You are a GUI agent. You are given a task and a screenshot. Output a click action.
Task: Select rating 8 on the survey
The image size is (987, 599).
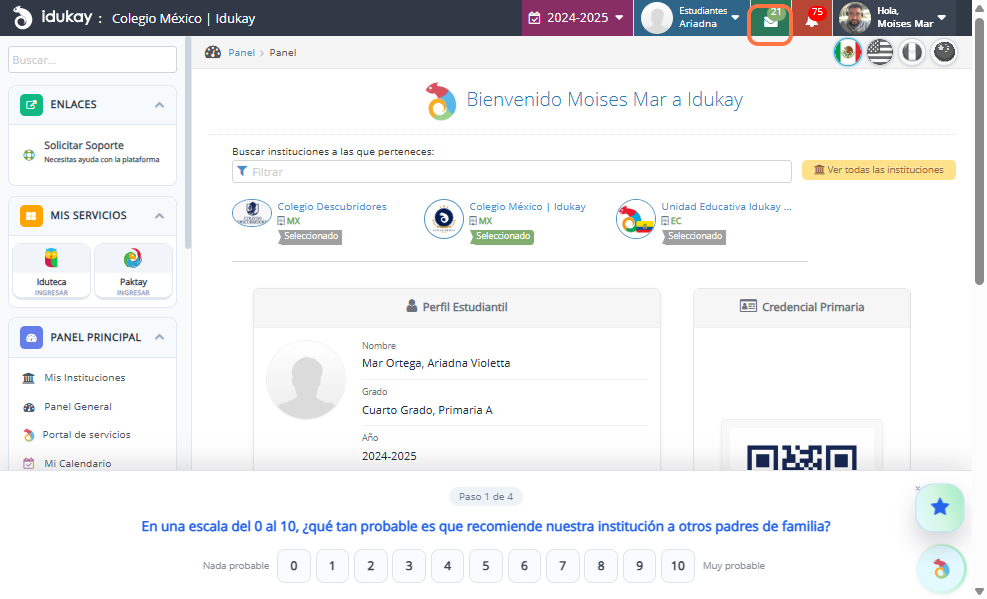(601, 566)
